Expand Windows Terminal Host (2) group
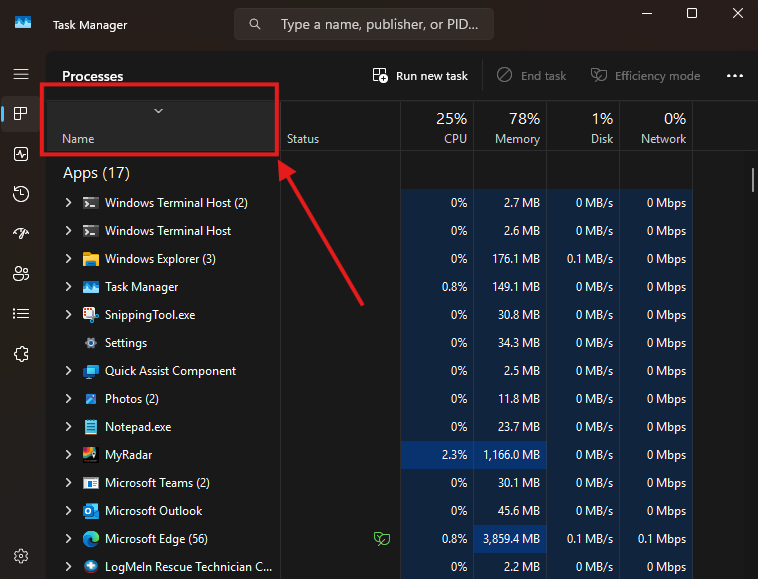758x579 pixels. tap(68, 203)
